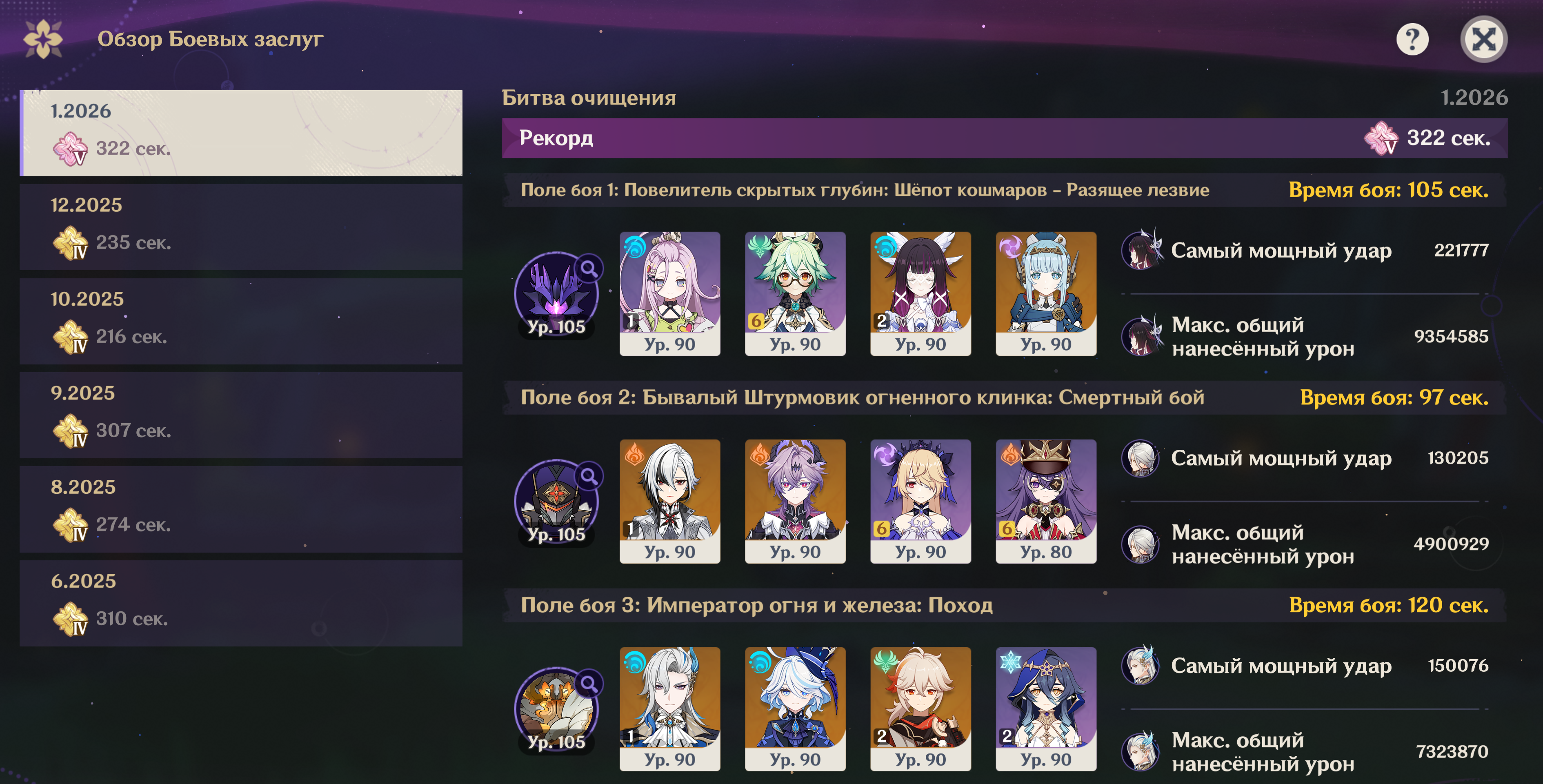Close the battle merits overview

click(1483, 40)
